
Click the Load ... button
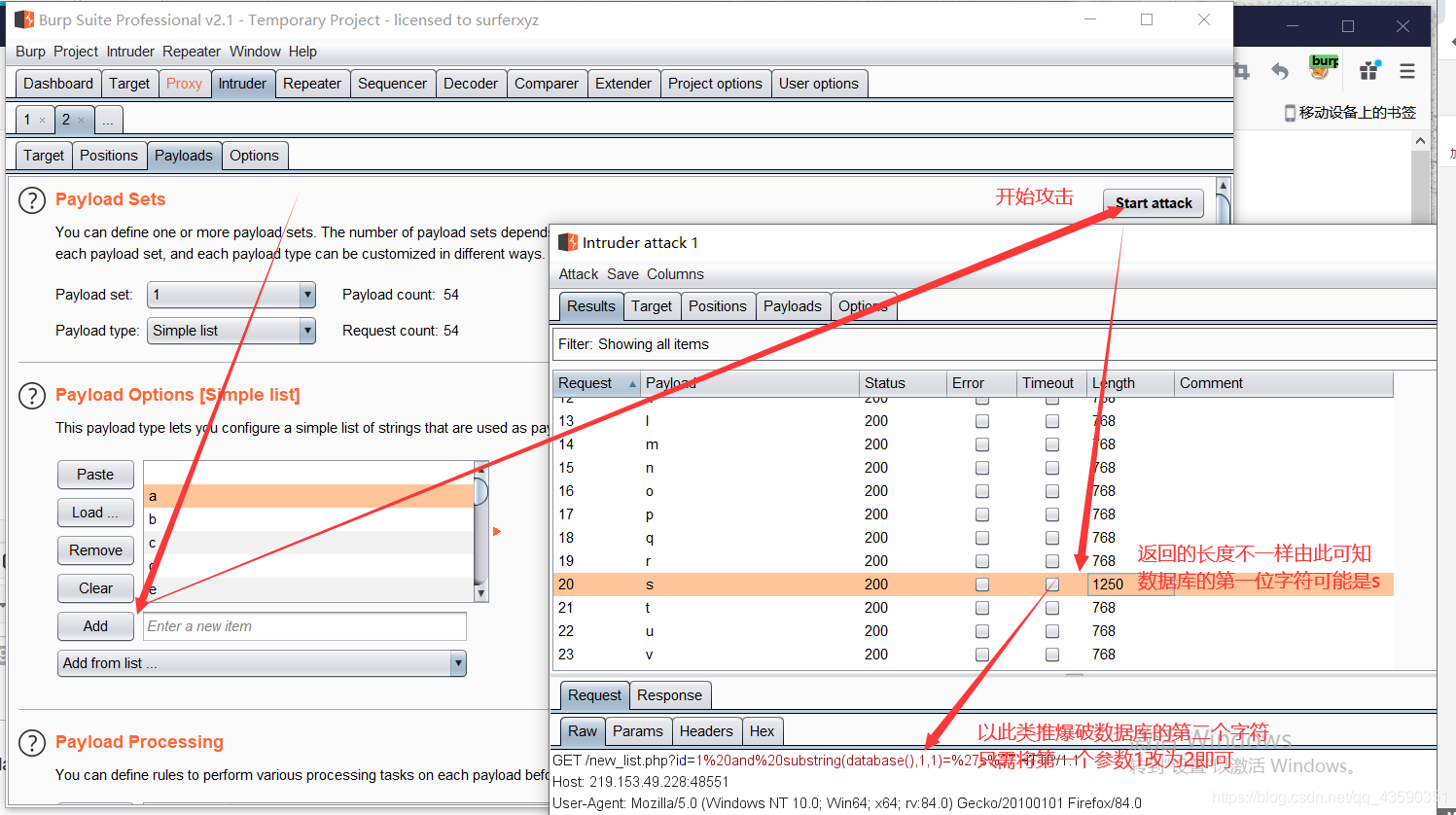95,513
